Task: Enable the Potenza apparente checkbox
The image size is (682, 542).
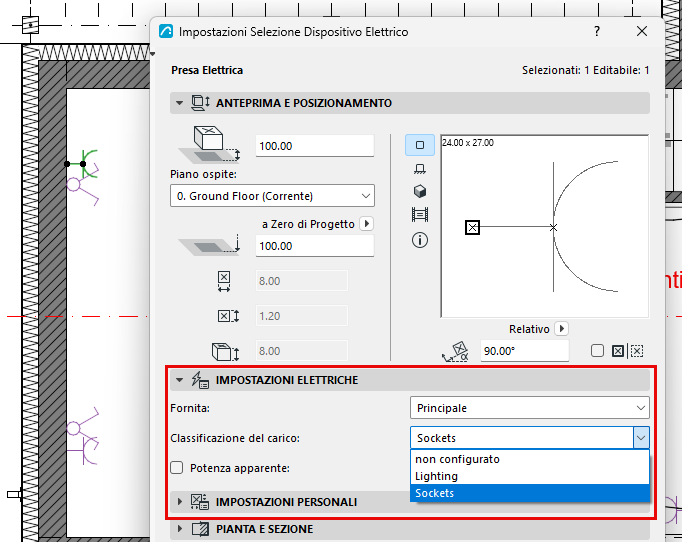Action: 177,468
